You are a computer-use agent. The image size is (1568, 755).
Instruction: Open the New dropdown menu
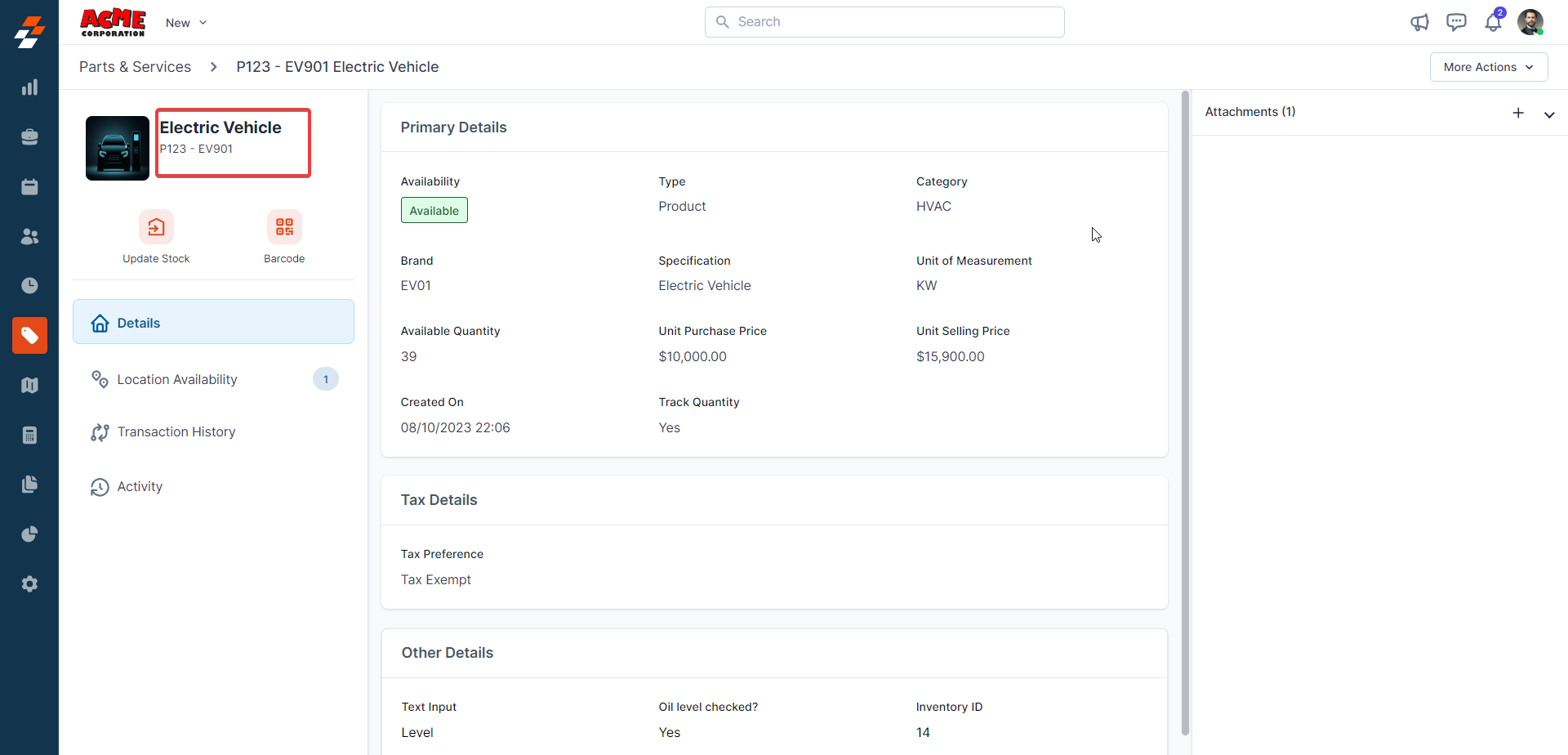pos(185,23)
